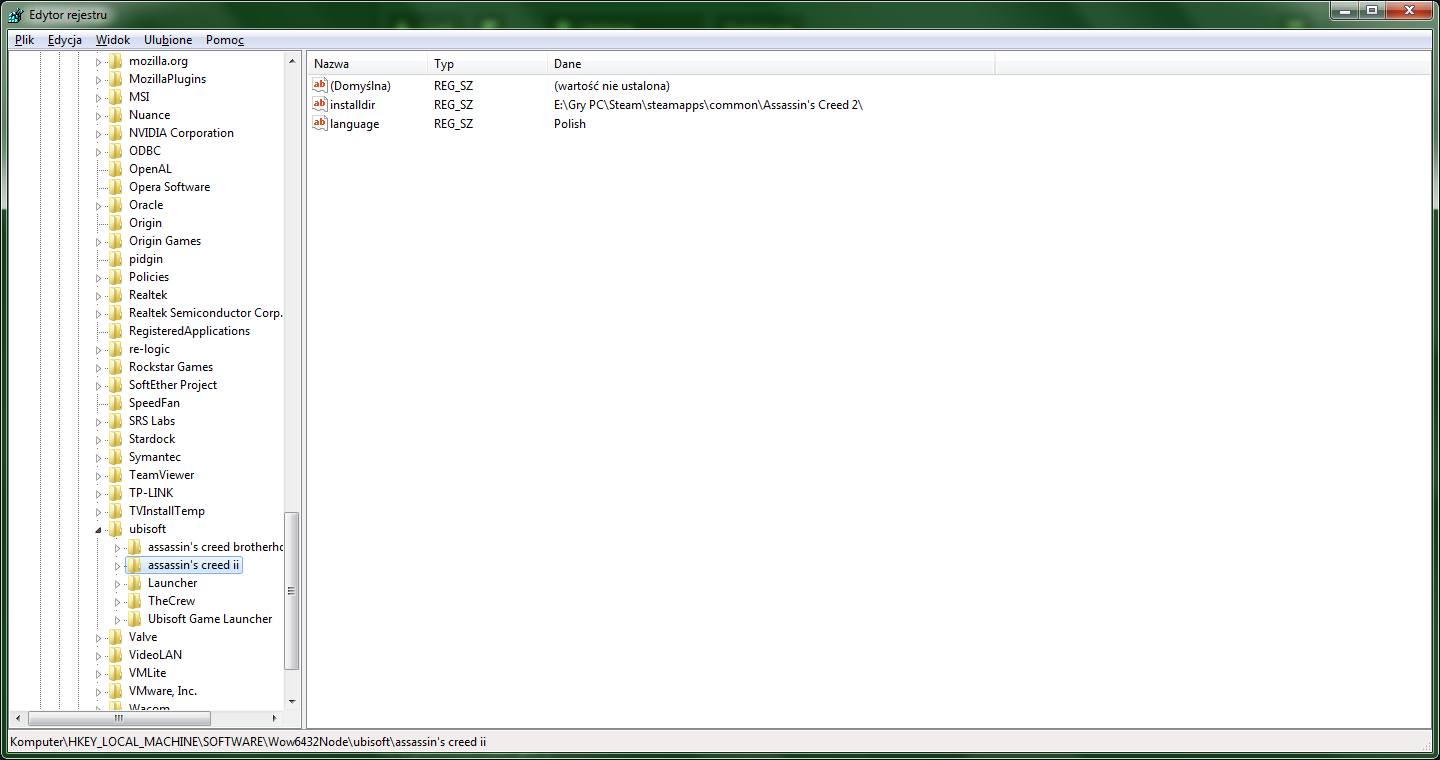Screen dimensions: 1440x760
Task: Click the installdir path data value
Action: tap(708, 104)
